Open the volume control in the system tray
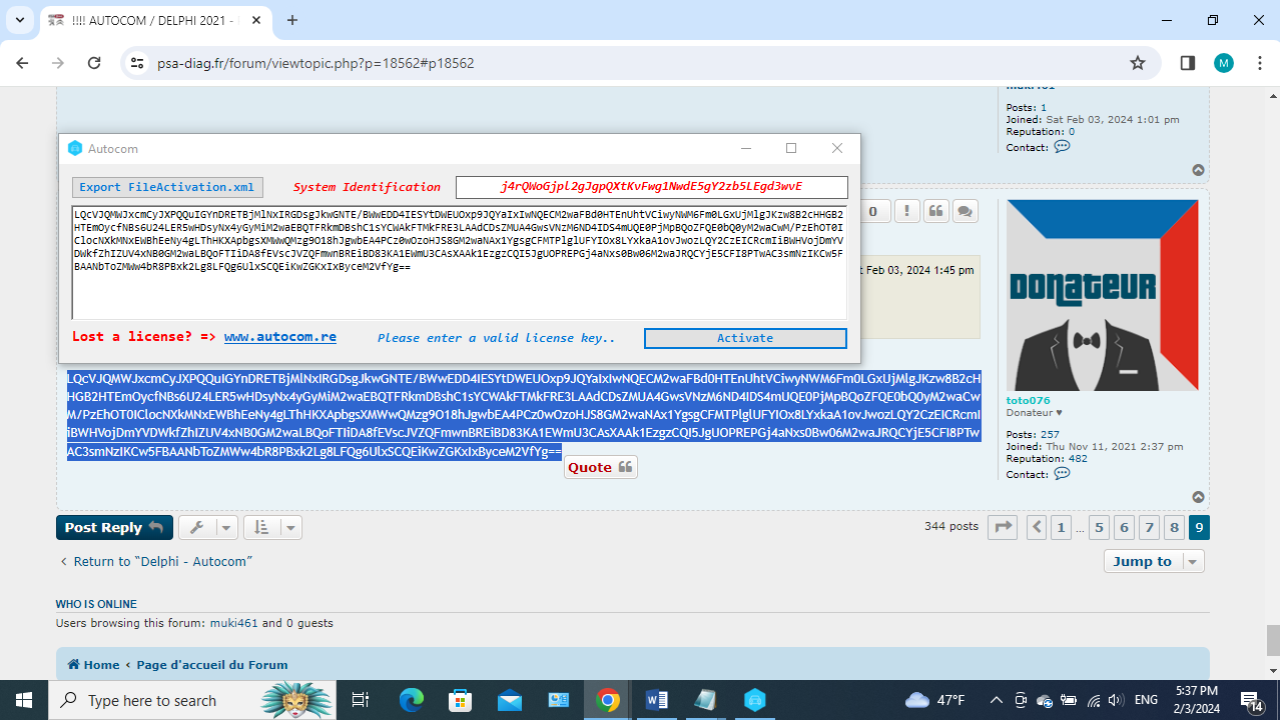Viewport: 1280px width, 720px height. (x=1116, y=700)
